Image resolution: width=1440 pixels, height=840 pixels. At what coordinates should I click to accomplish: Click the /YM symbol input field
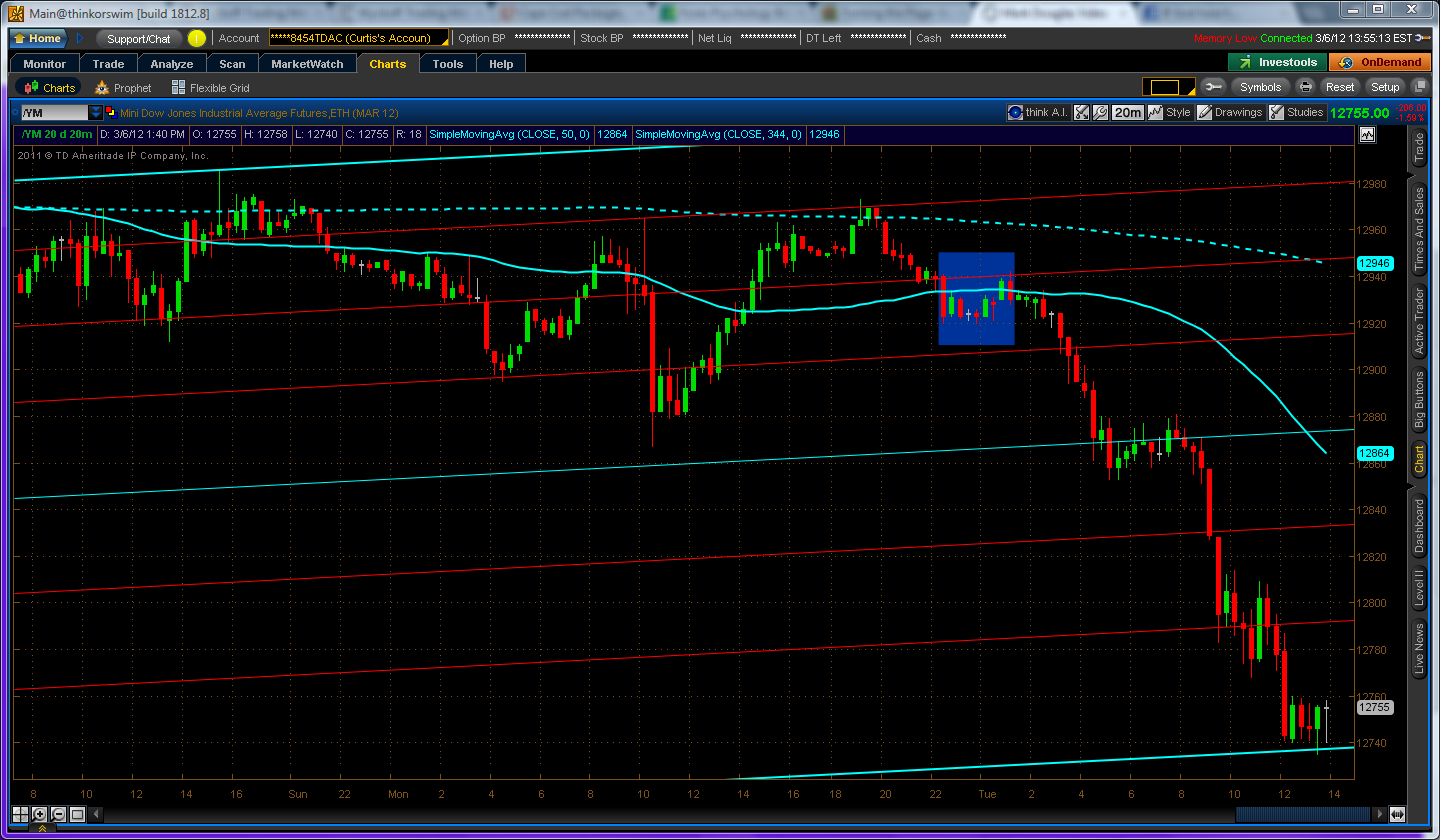[x=54, y=113]
